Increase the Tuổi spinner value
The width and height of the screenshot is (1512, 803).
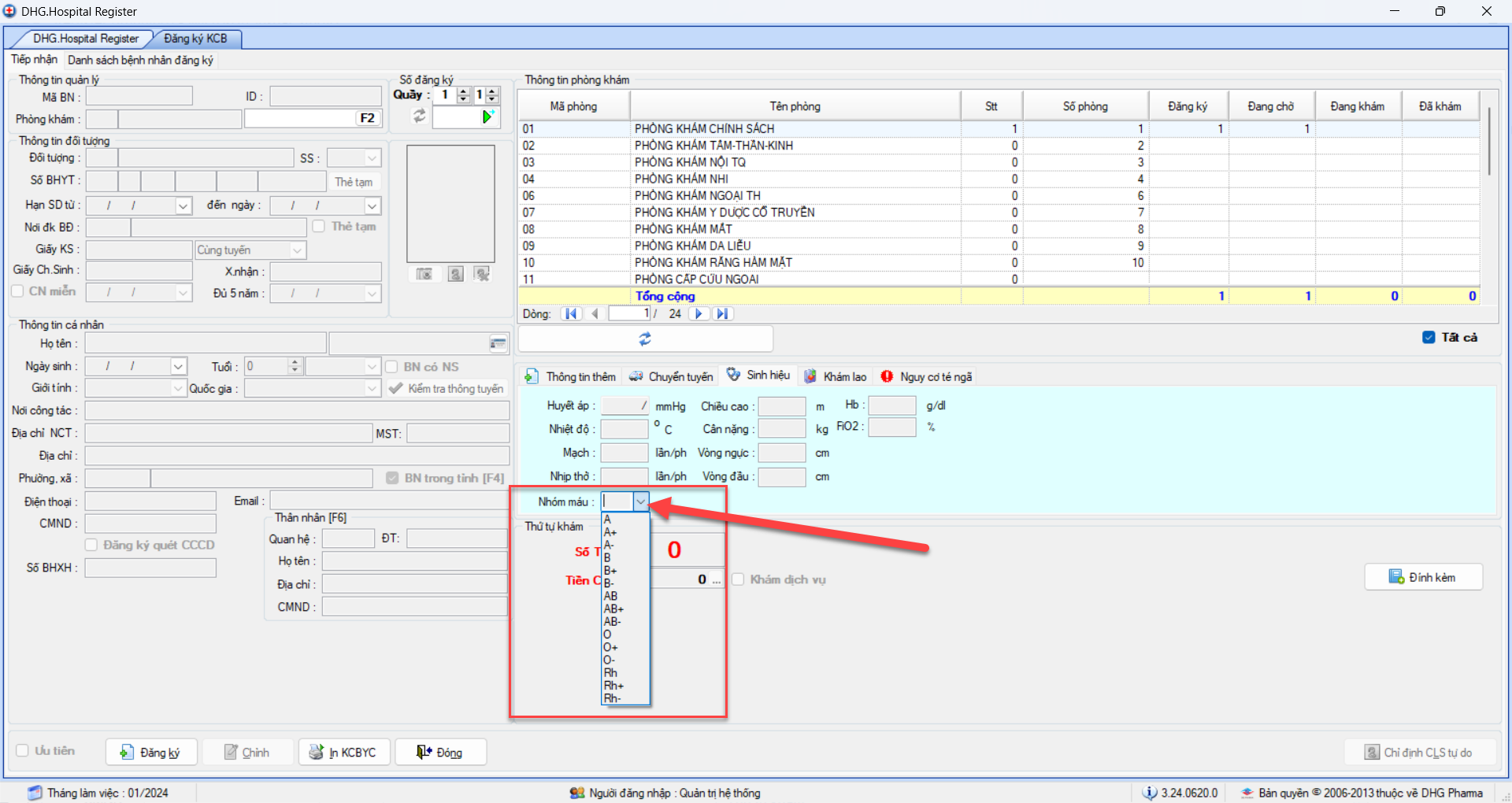(295, 362)
